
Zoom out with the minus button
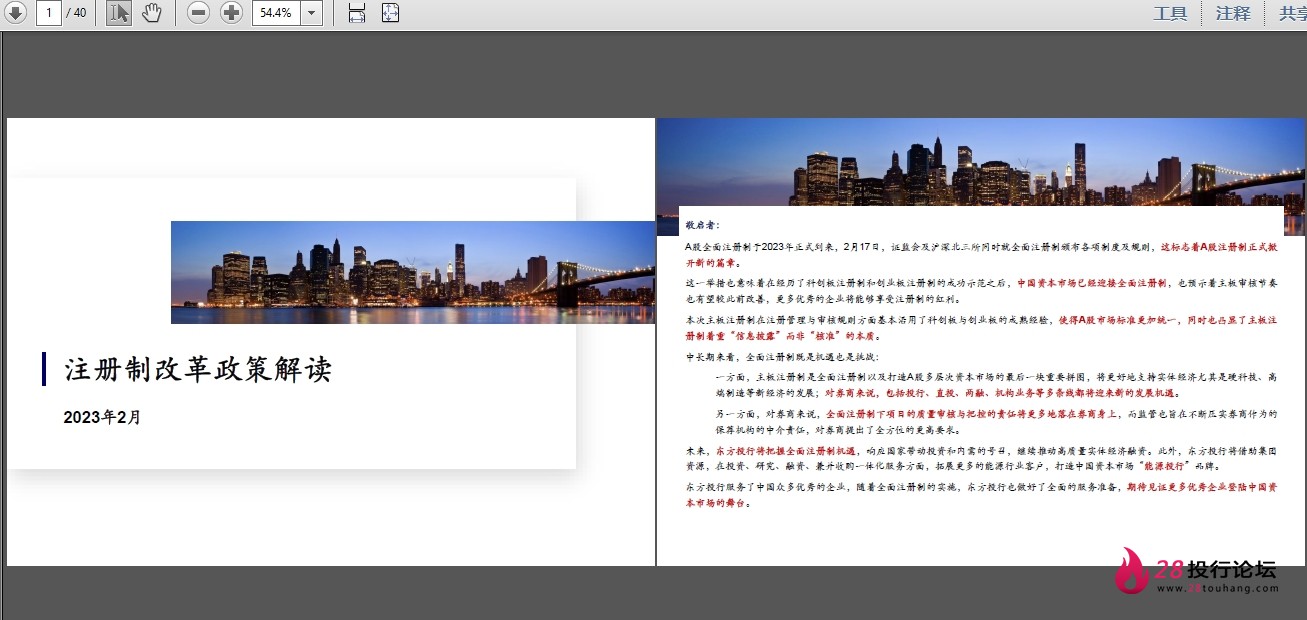pos(199,13)
